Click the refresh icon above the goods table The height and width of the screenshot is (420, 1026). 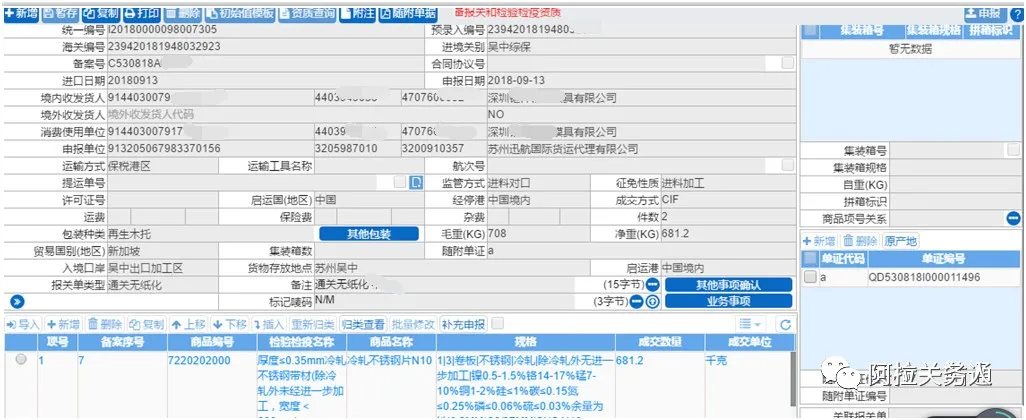pos(785,324)
